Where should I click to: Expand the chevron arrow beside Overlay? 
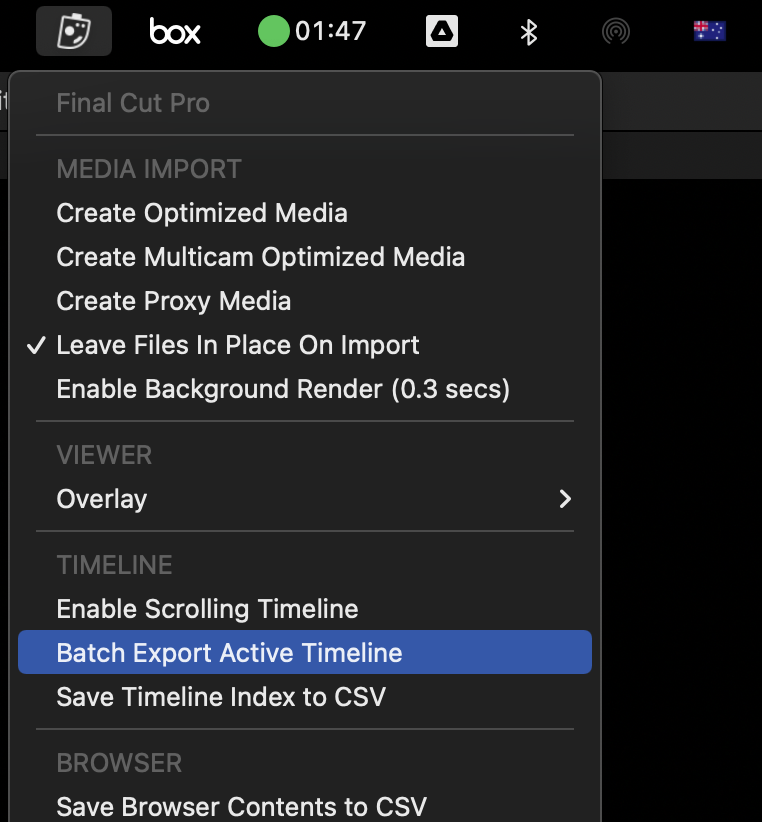click(x=564, y=499)
